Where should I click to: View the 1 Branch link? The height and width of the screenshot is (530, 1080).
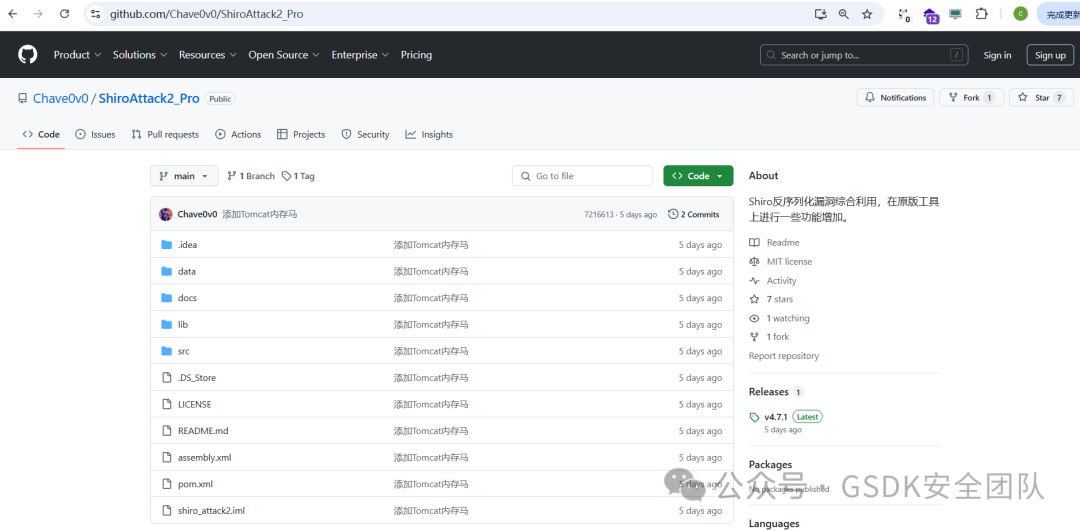coord(251,176)
